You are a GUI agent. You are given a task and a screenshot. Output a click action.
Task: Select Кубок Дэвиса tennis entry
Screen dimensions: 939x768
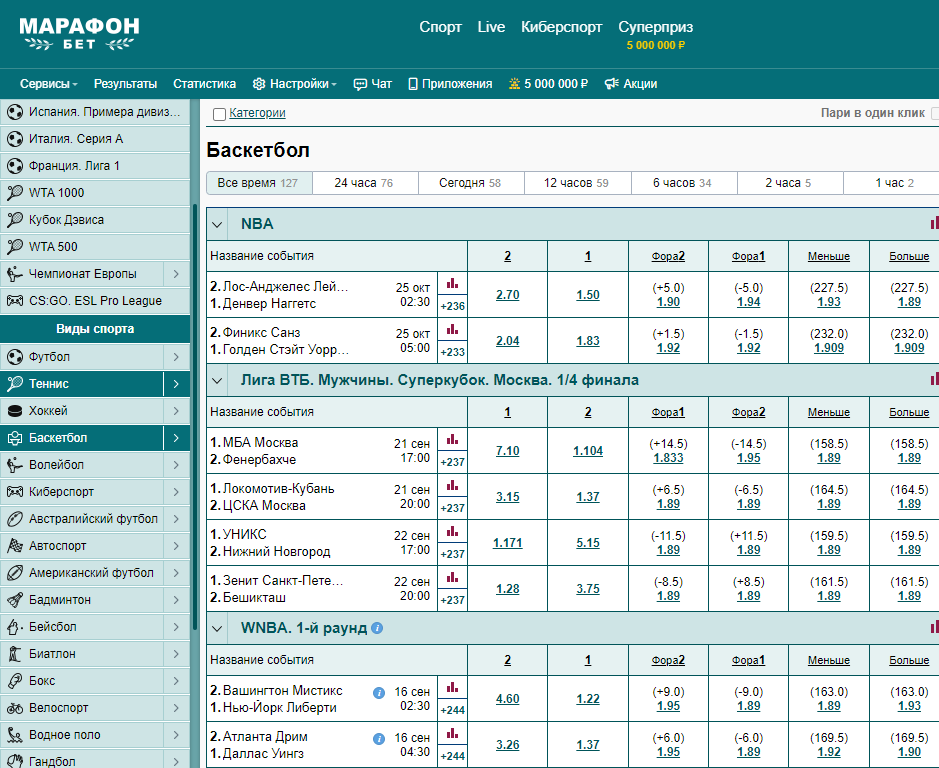coord(95,220)
